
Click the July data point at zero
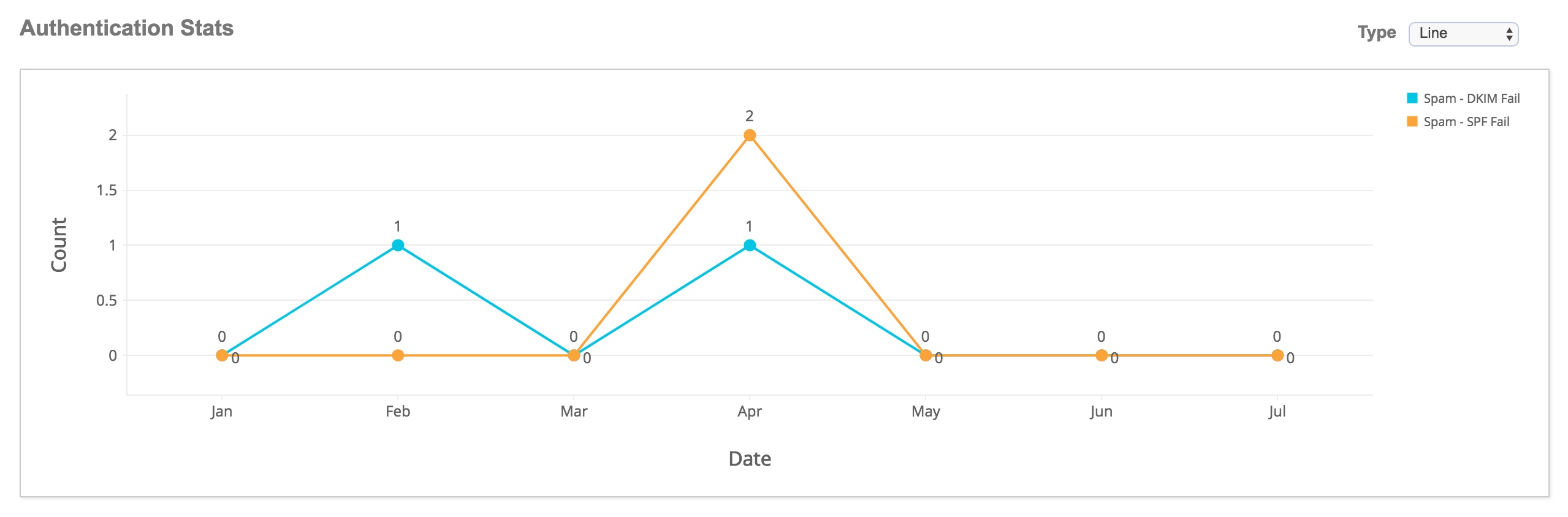tap(1277, 355)
